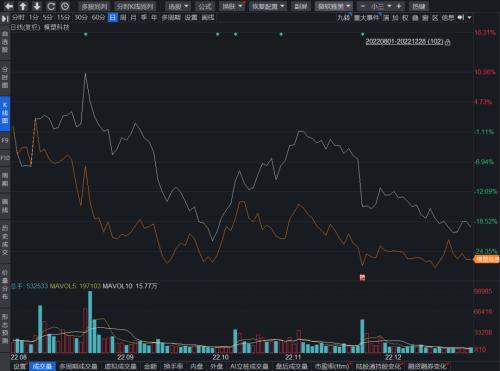Viewport: 500px width, 371px height.
Task: Switch to 多周期成交量 tab
Action: pos(79,366)
